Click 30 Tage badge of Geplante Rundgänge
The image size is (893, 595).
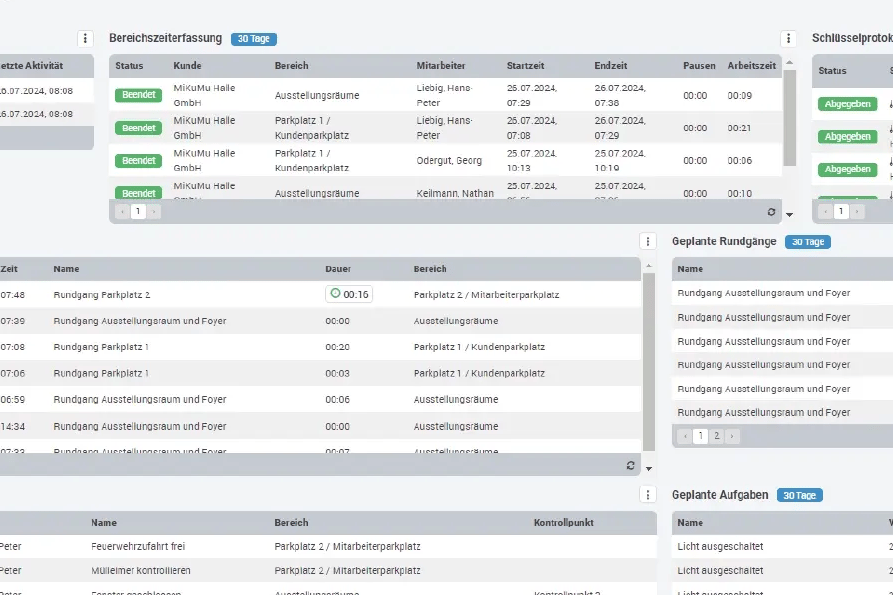(808, 242)
